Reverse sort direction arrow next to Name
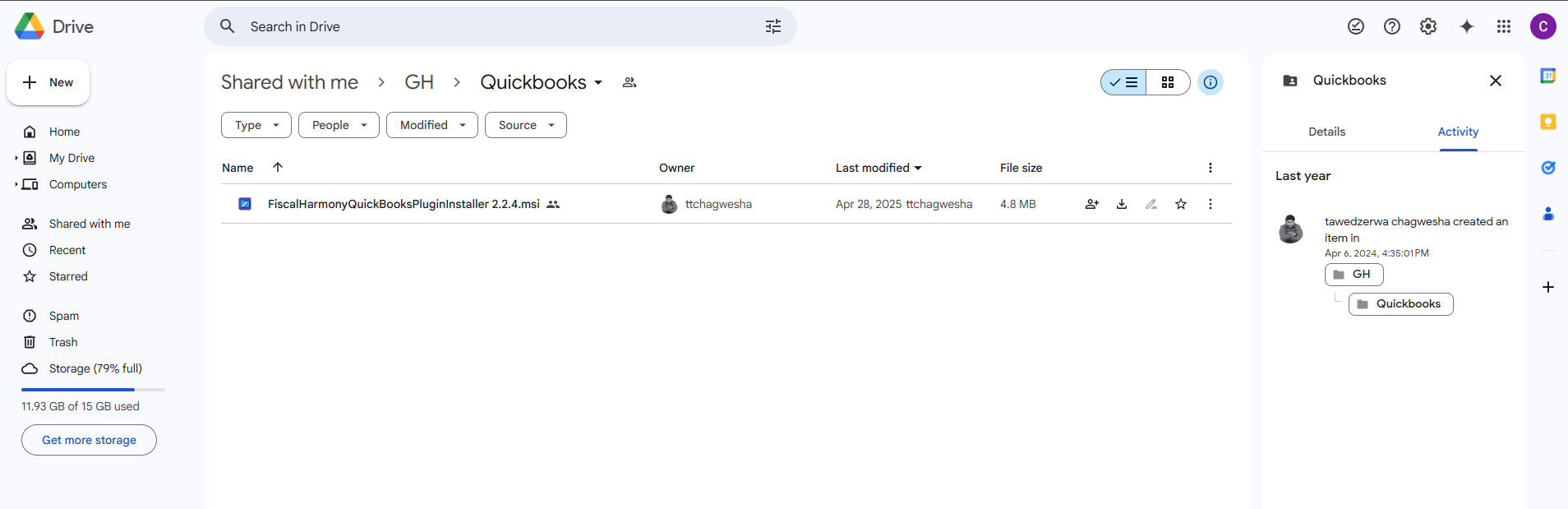 pyautogui.click(x=278, y=167)
